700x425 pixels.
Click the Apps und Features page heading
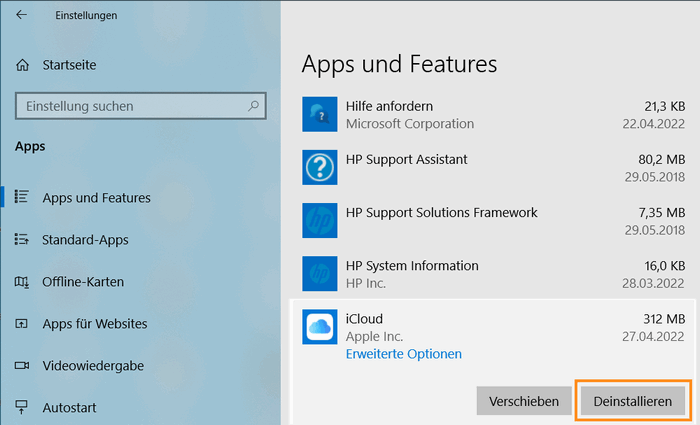(x=399, y=64)
